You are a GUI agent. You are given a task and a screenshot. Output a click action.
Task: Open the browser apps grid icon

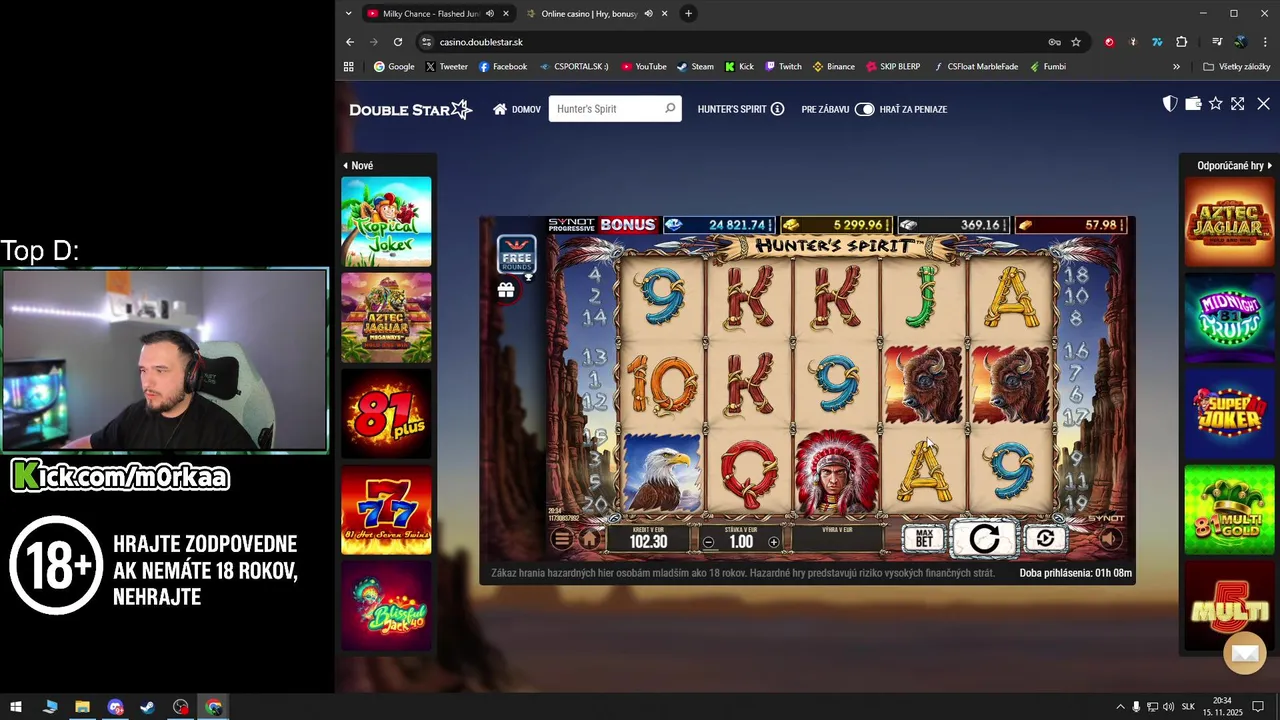pyautogui.click(x=349, y=67)
